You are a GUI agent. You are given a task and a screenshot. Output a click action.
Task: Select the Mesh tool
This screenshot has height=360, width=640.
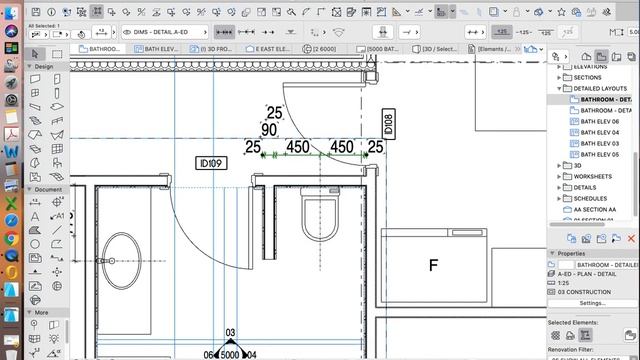[57, 177]
